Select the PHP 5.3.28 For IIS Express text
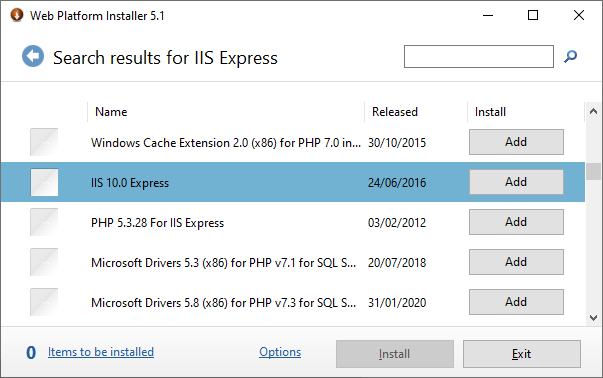This screenshot has height=378, width=603. pyautogui.click(x=157, y=223)
